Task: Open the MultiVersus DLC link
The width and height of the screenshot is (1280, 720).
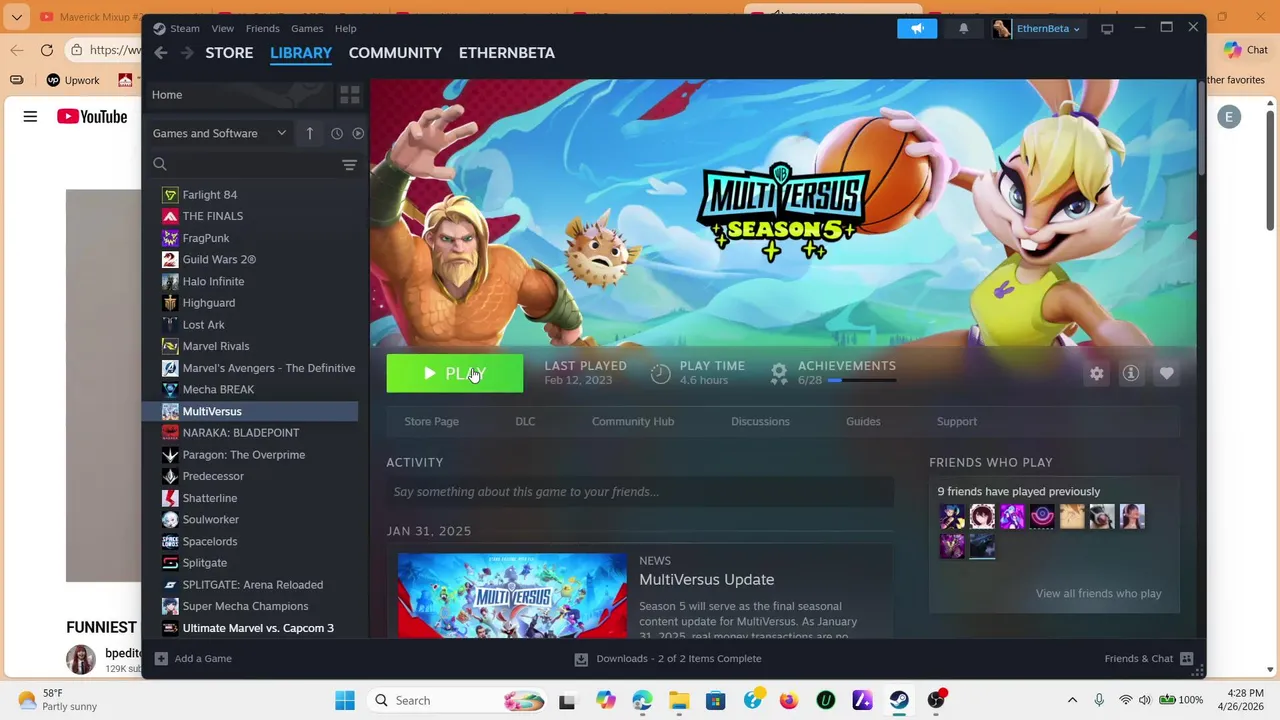Action: (525, 421)
